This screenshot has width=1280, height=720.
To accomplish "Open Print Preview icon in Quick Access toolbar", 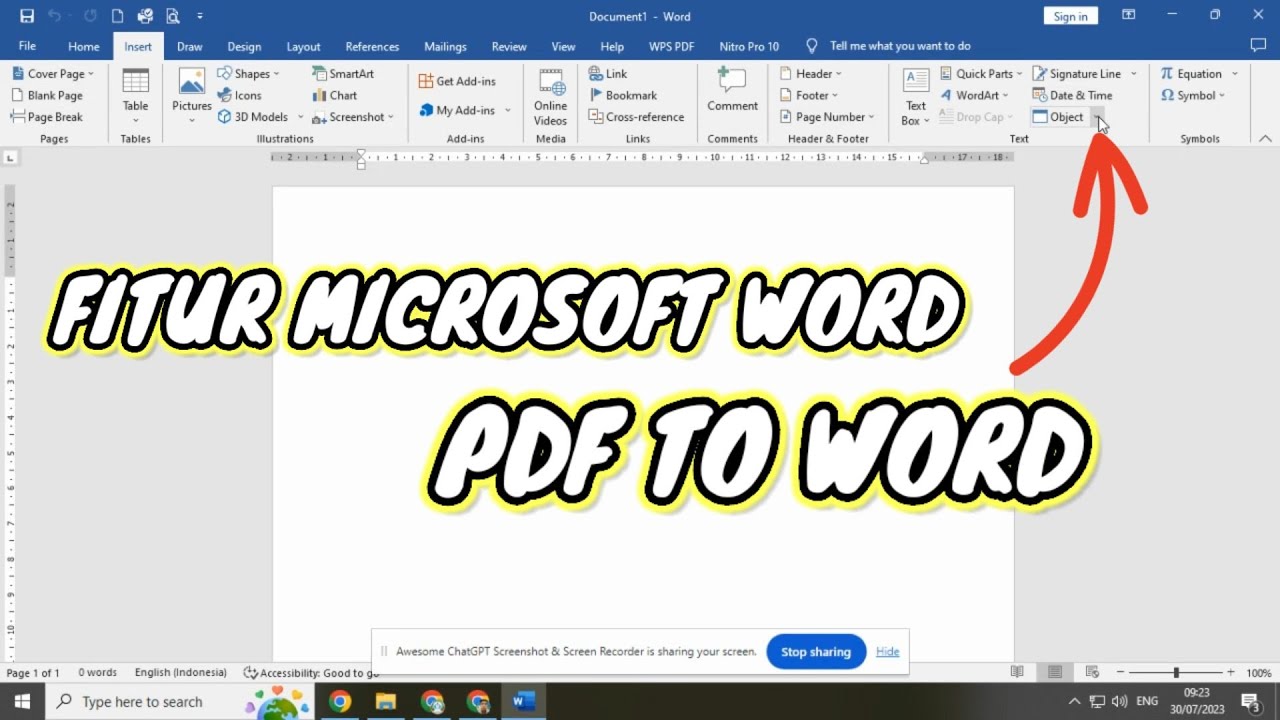I will pos(173,16).
